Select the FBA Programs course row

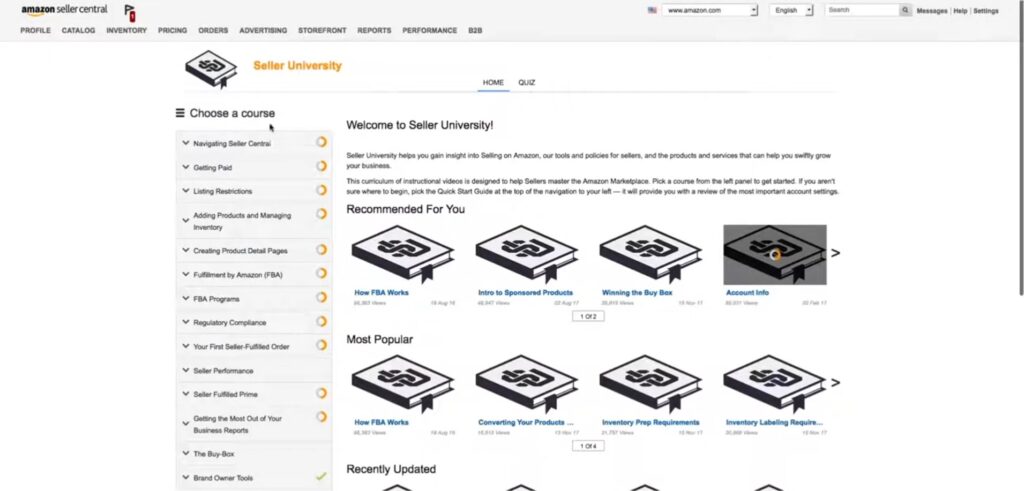pos(253,298)
